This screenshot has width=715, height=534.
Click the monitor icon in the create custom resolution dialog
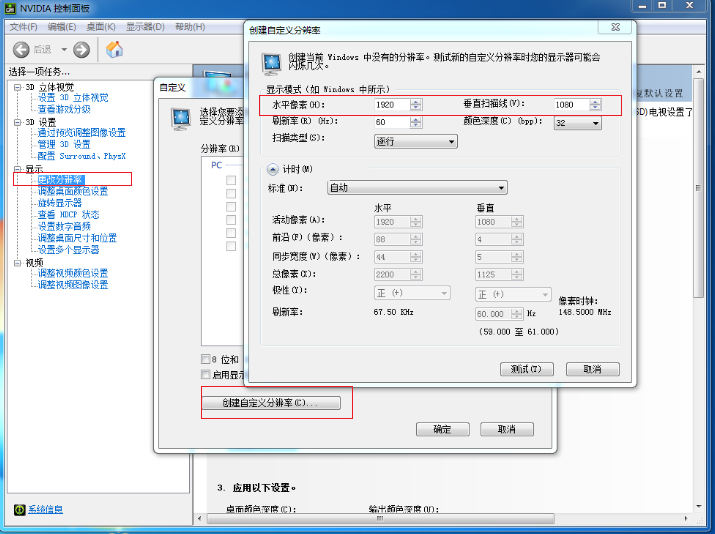click(x=272, y=64)
